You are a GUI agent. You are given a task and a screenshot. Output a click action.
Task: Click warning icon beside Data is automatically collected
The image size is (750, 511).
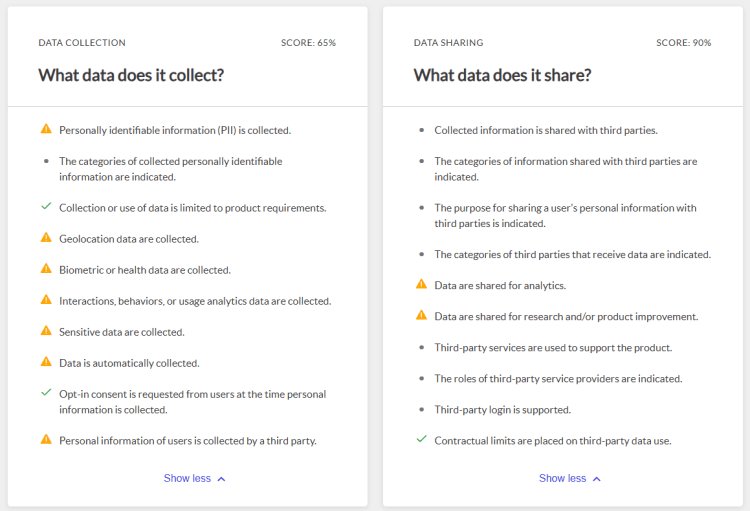click(45, 362)
